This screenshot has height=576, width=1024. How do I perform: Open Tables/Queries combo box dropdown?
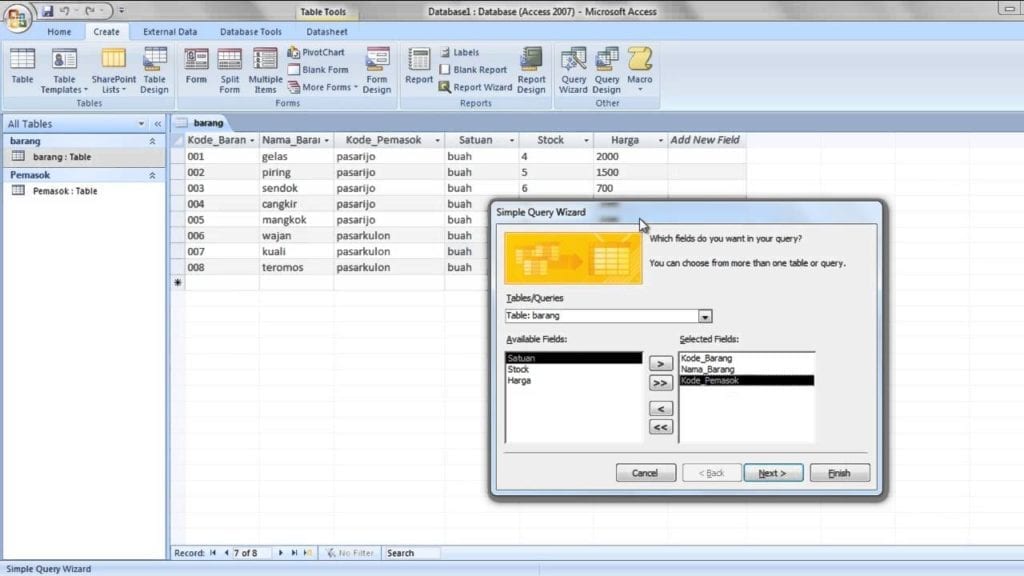coord(705,316)
